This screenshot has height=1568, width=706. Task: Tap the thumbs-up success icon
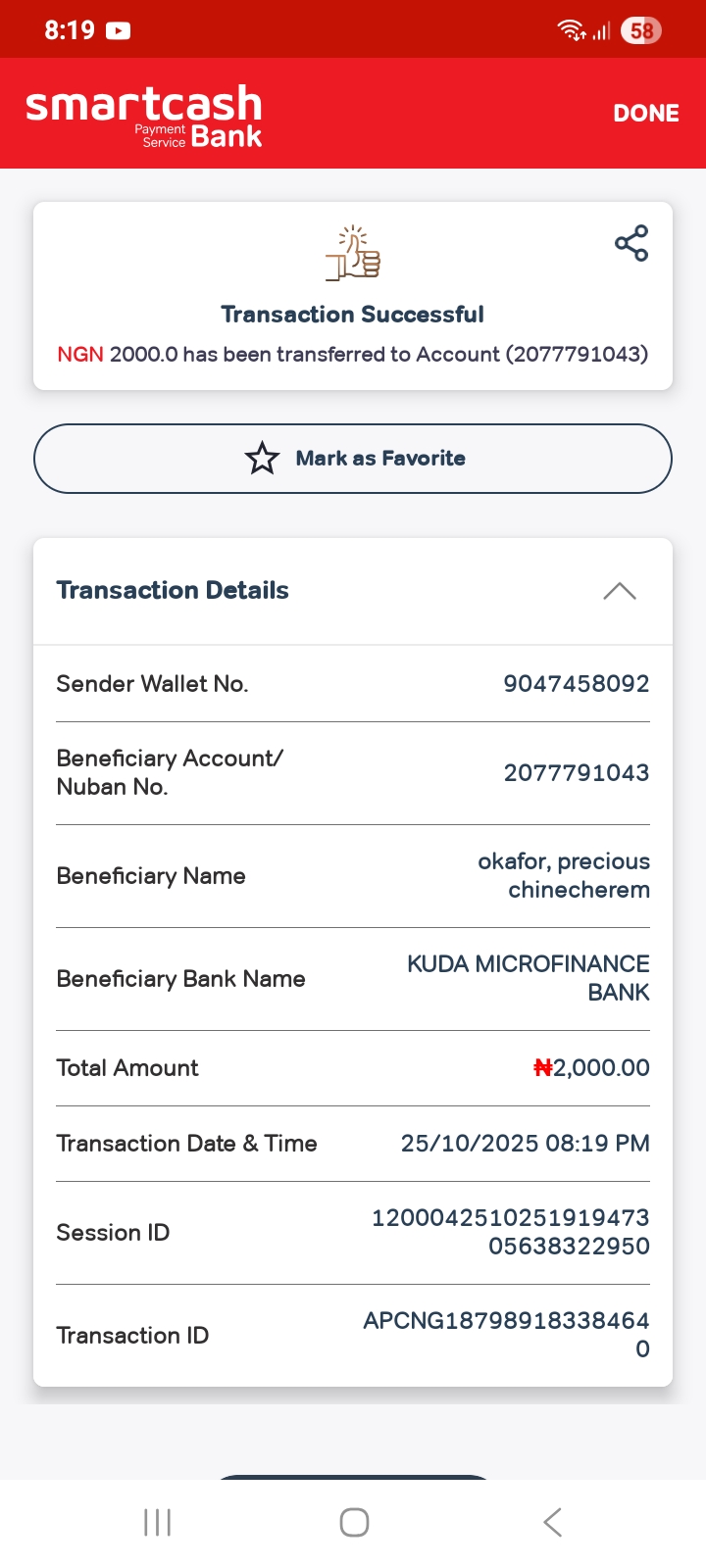[x=353, y=254]
